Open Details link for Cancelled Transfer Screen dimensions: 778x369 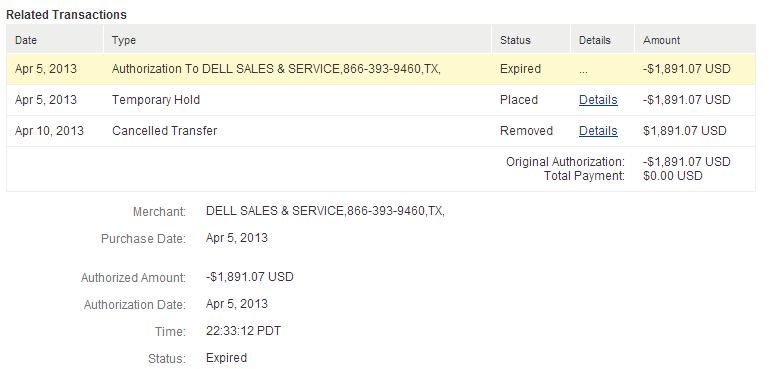598,131
